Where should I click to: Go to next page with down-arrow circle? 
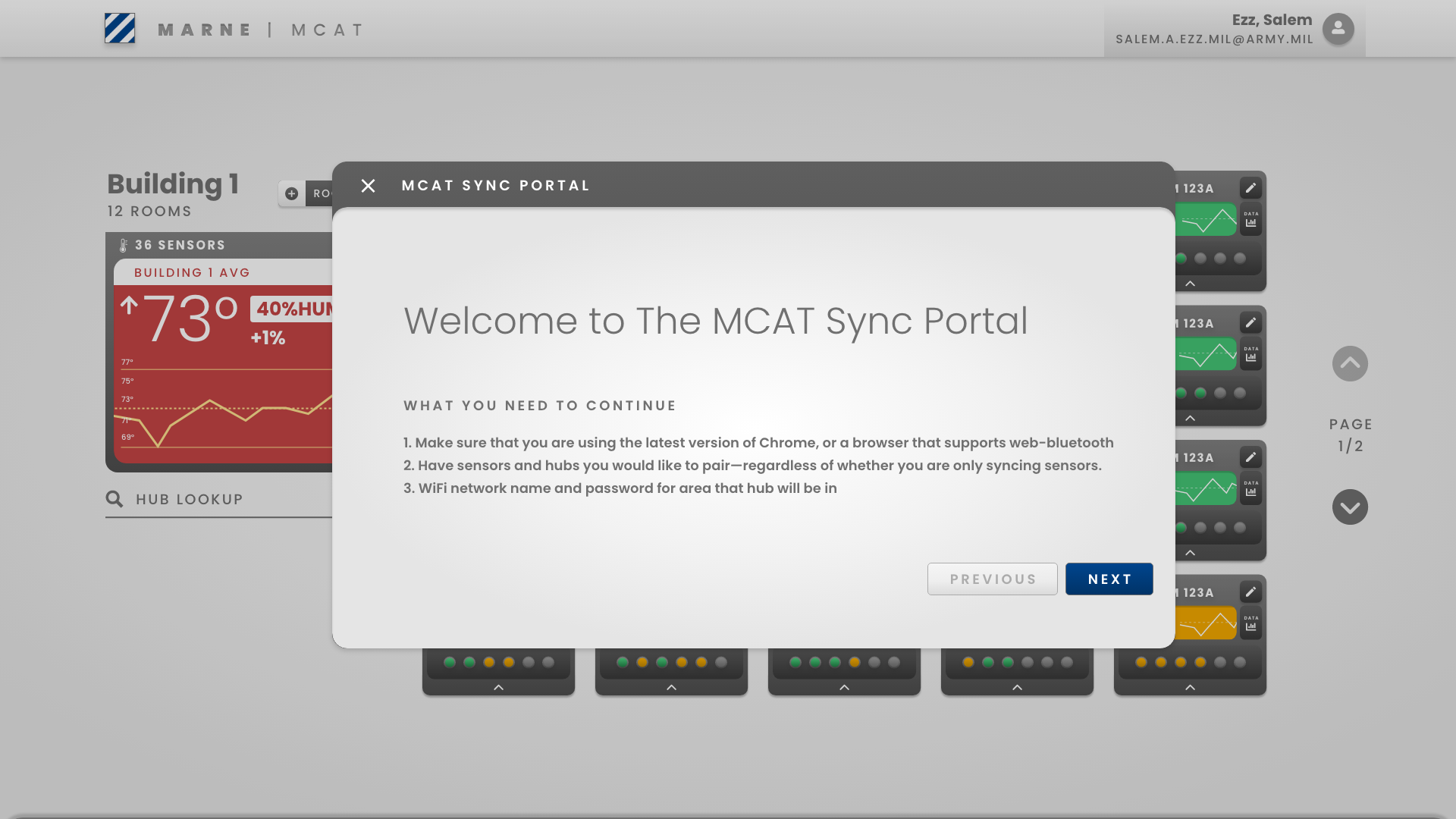[1350, 507]
